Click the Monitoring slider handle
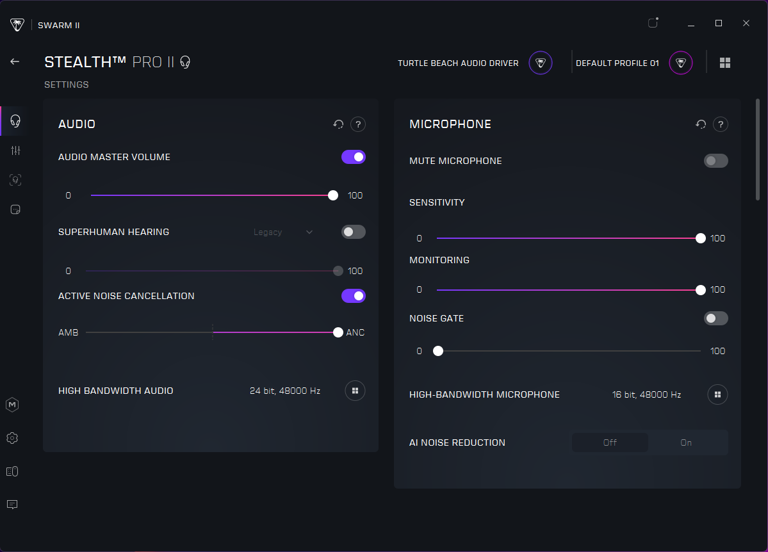The height and width of the screenshot is (552, 768). pyautogui.click(x=700, y=290)
